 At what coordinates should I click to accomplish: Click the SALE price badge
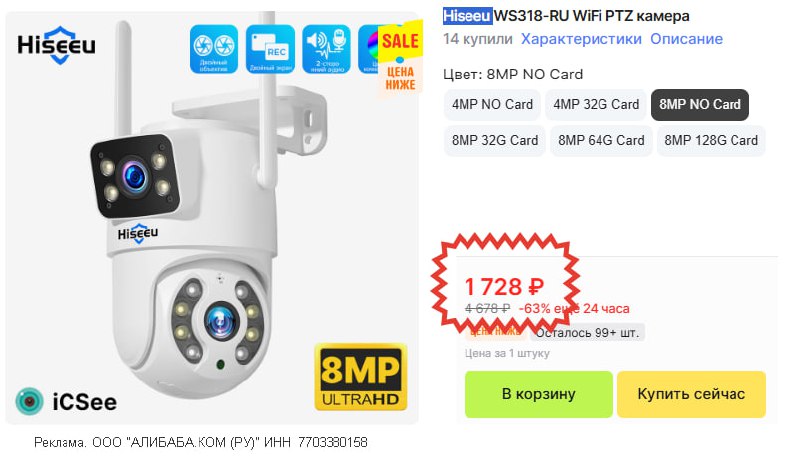coord(401,57)
